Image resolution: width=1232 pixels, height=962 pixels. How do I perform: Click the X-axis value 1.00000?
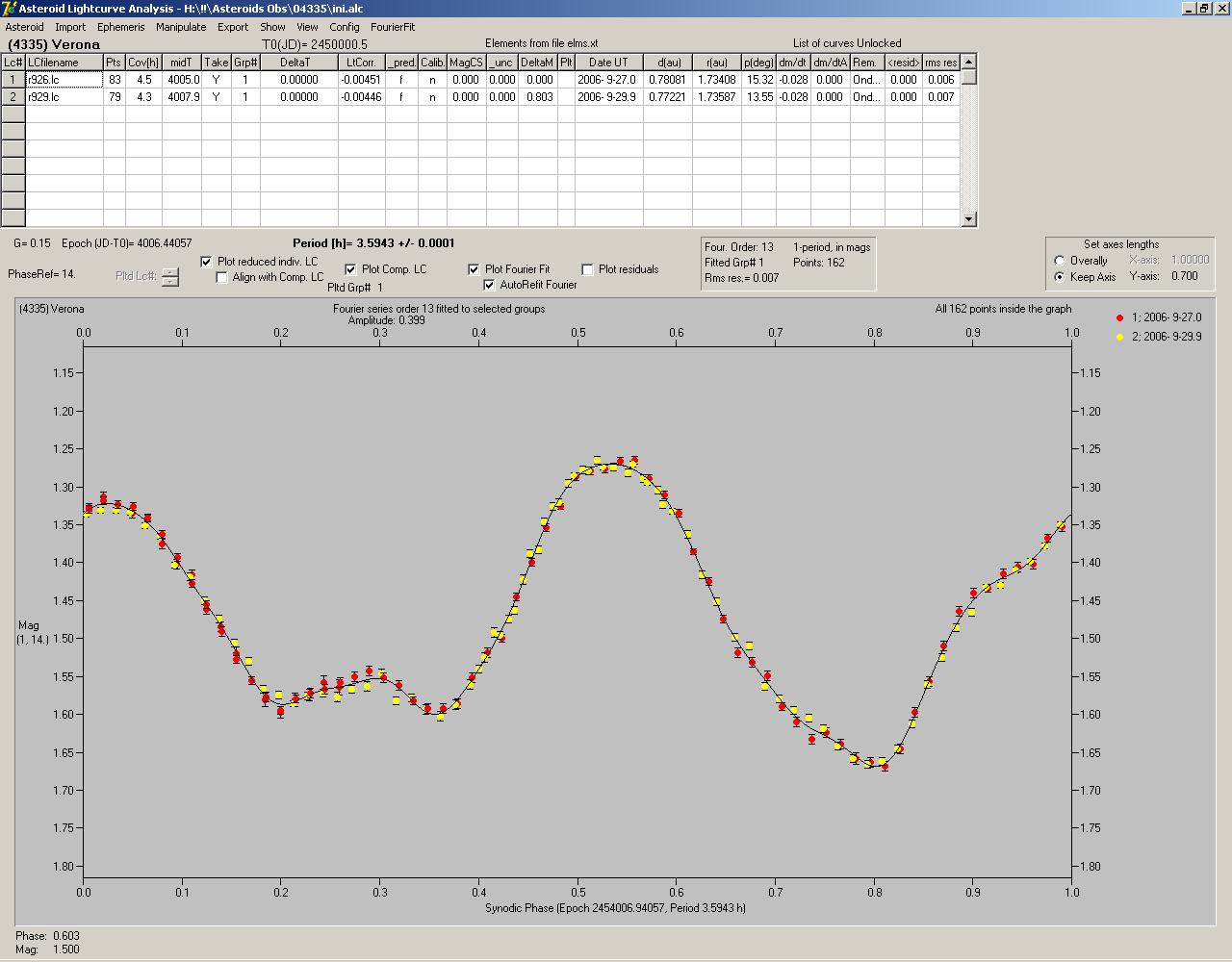(x=1190, y=260)
